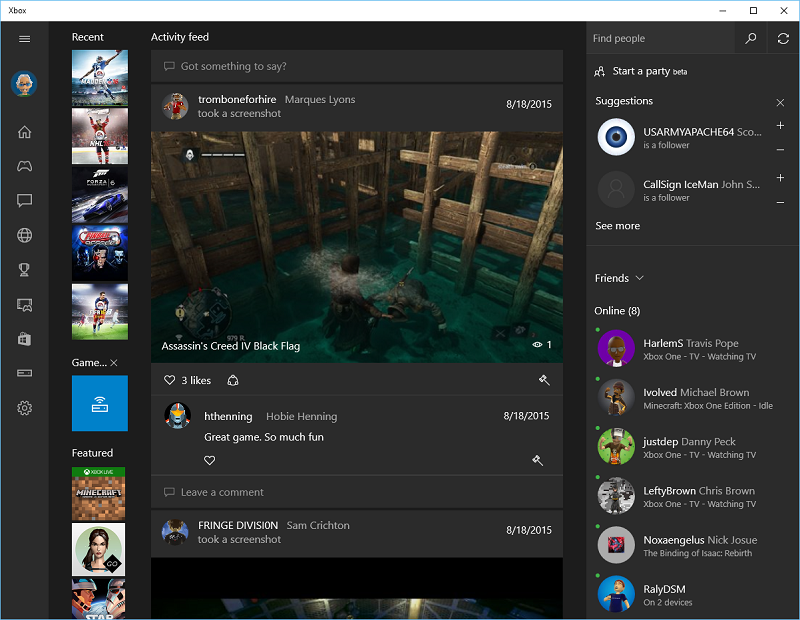800x620 pixels.
Task: Add USARMYAPACHE64 as a friend
Action: pos(780,126)
